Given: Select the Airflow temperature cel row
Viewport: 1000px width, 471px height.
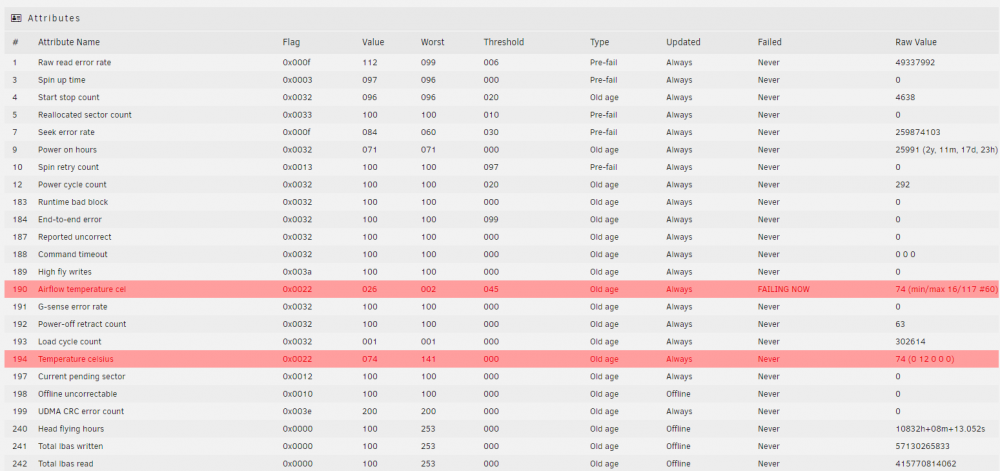Looking at the screenshot, I should coord(500,289).
